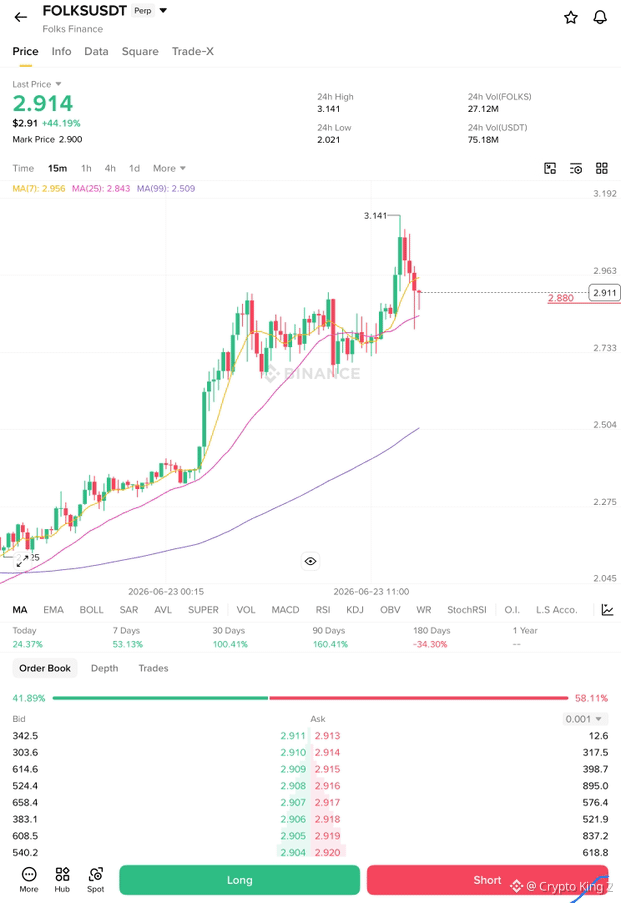
Task: Enable the O.I. sub-indicator
Action: [512, 610]
